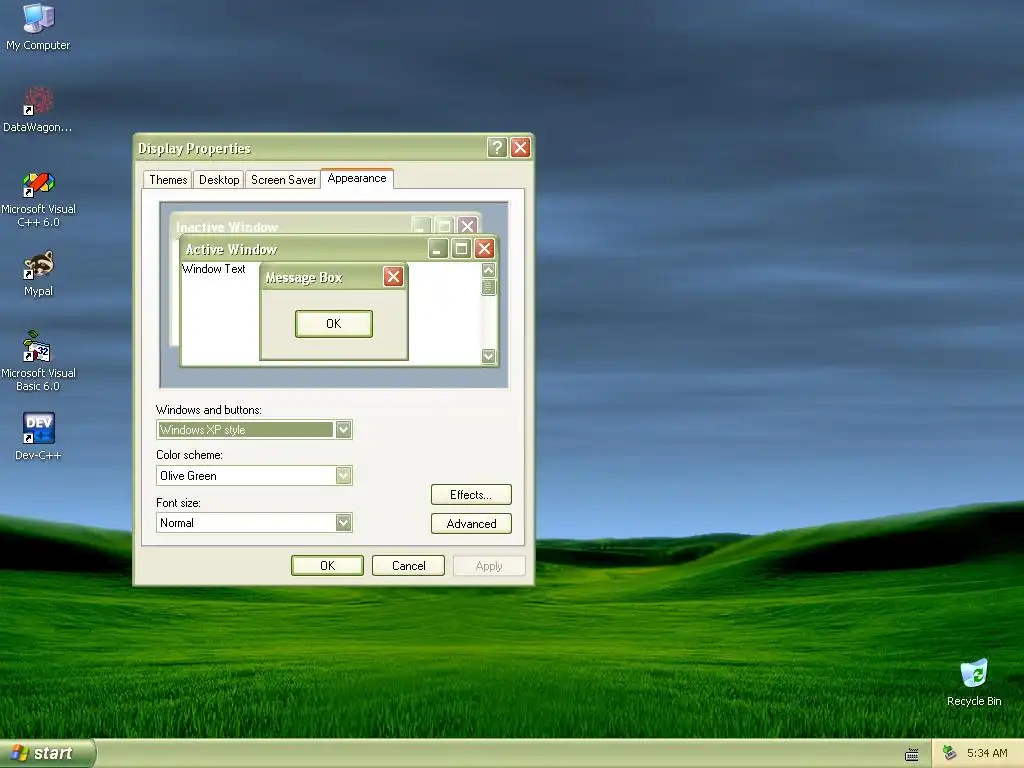Click the preview scrollbar up arrow
1024x768 pixels.
point(488,270)
